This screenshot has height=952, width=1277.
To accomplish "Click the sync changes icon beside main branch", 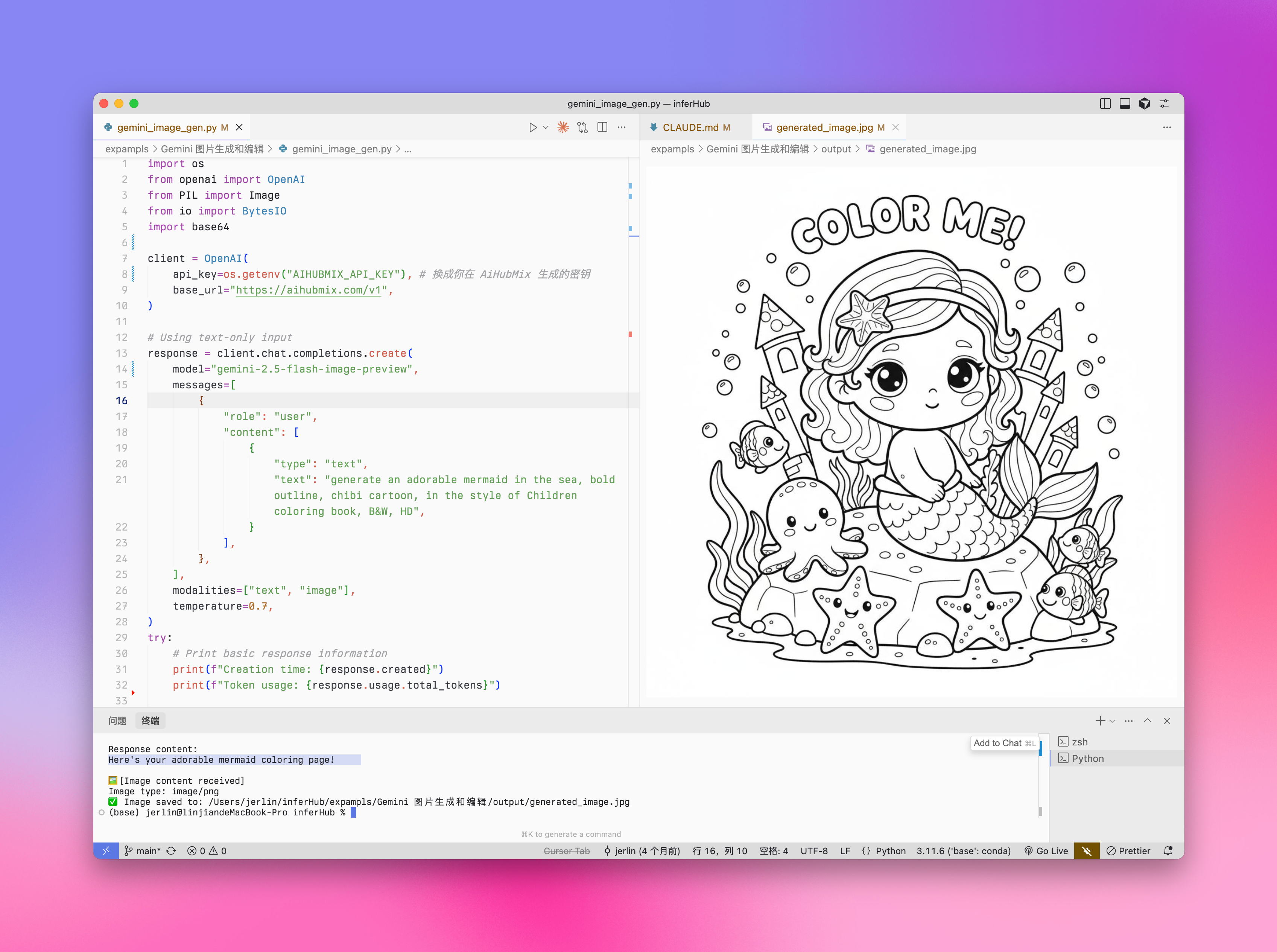I will click(x=171, y=850).
